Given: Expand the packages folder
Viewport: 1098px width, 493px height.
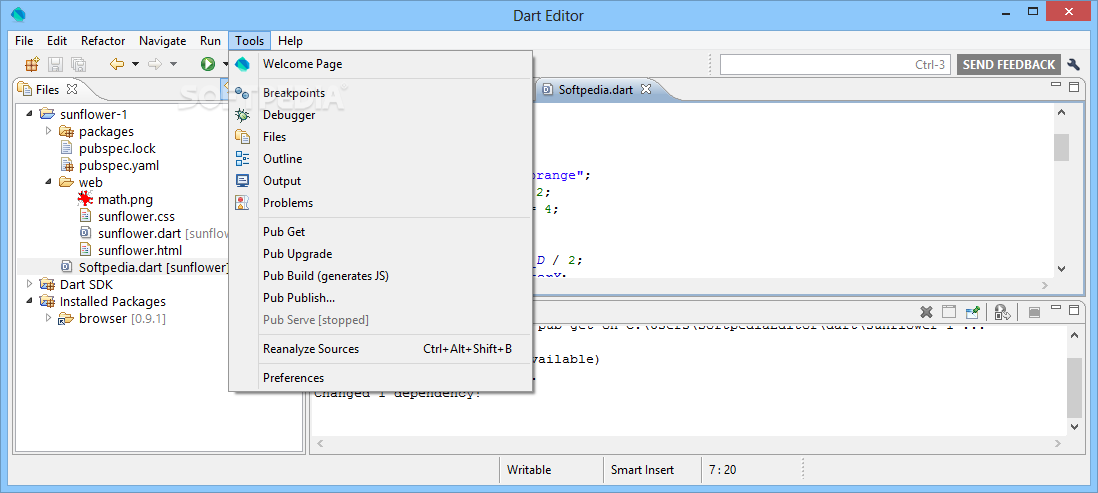Looking at the screenshot, I should pyautogui.click(x=48, y=131).
